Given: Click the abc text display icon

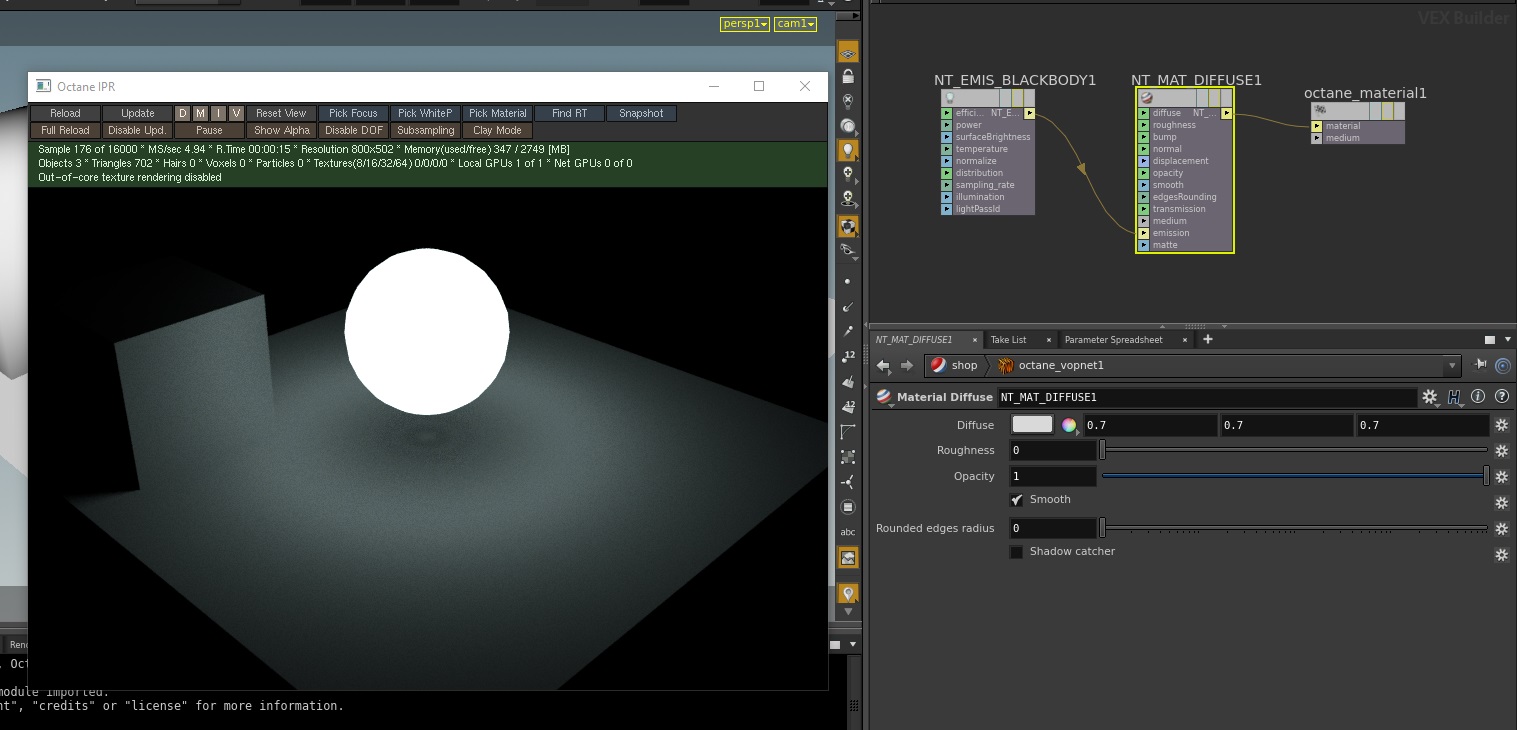Looking at the screenshot, I should pos(848,532).
